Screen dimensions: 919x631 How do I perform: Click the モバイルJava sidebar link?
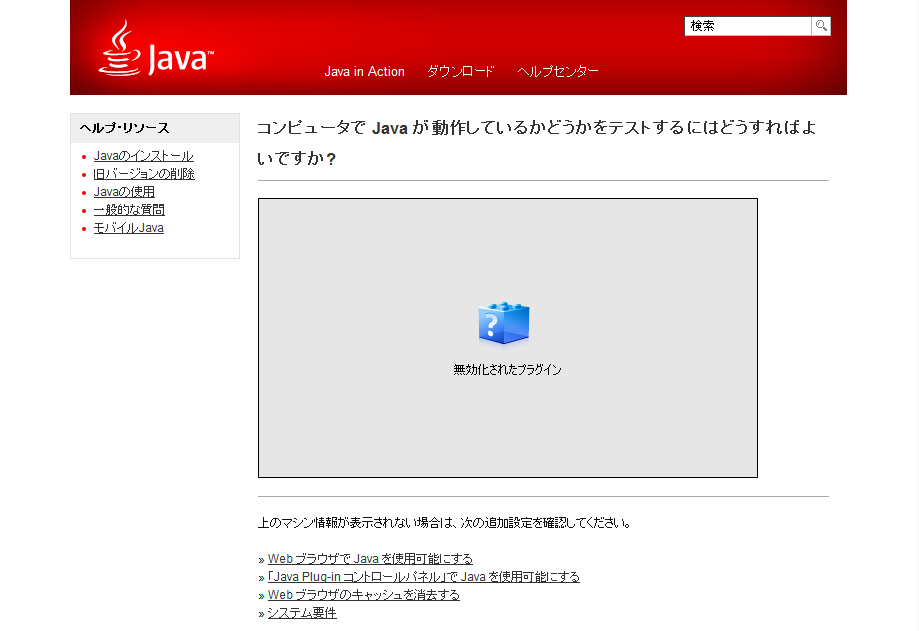[x=128, y=228]
